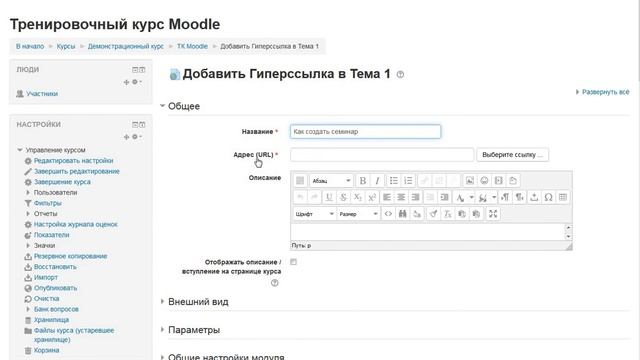Insert a bulleted list in the editor

pos(393,180)
